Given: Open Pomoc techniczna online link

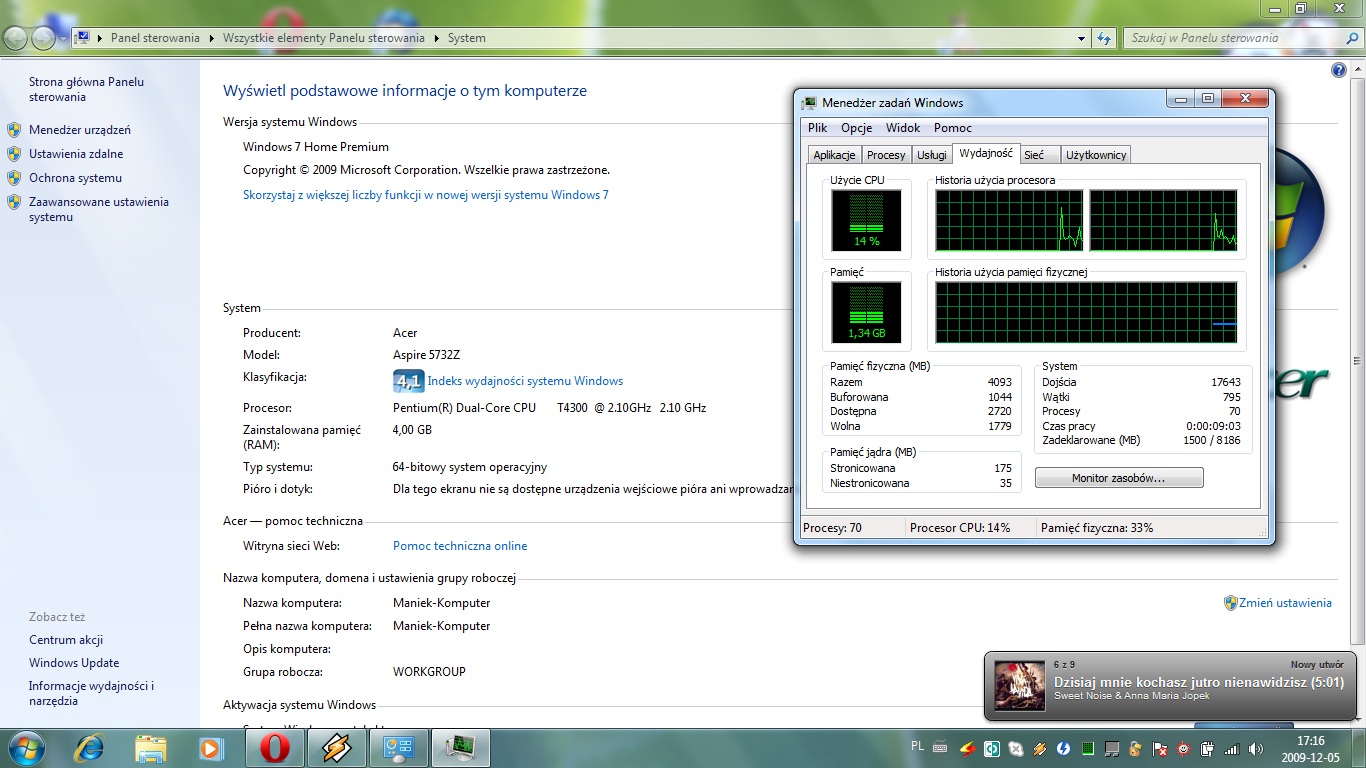Looking at the screenshot, I should [460, 546].
